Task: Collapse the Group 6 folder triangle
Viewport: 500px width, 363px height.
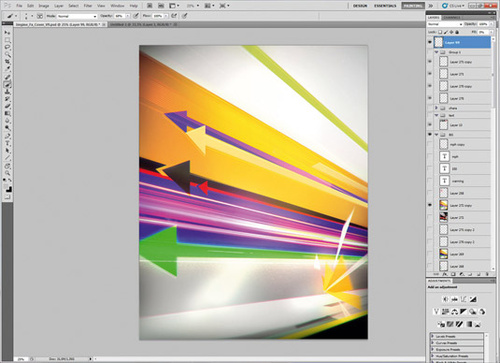Action: pyautogui.click(x=436, y=52)
